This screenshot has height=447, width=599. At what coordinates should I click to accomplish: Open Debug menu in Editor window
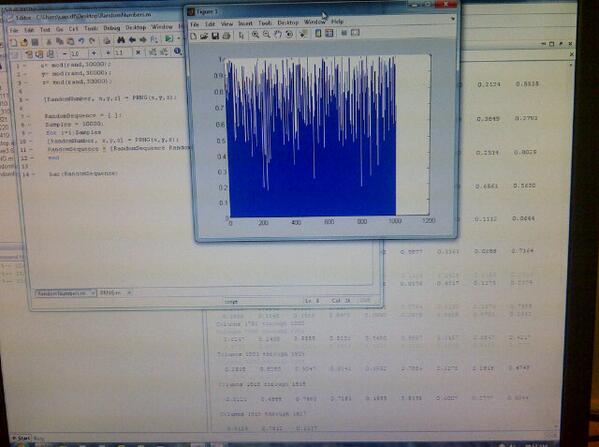pos(112,28)
